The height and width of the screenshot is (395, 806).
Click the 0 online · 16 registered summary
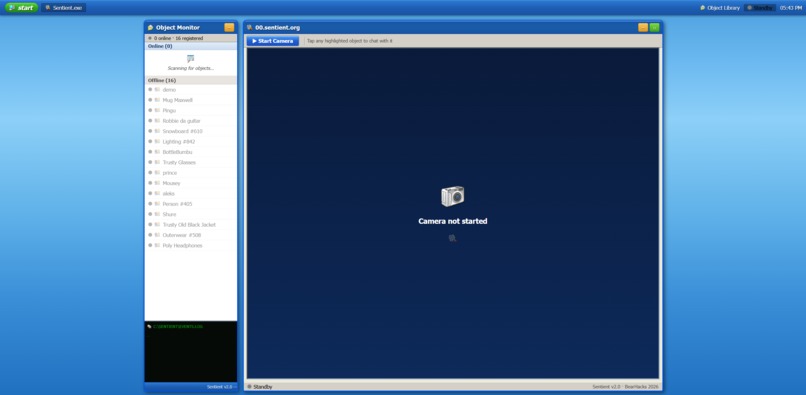[x=176, y=39]
